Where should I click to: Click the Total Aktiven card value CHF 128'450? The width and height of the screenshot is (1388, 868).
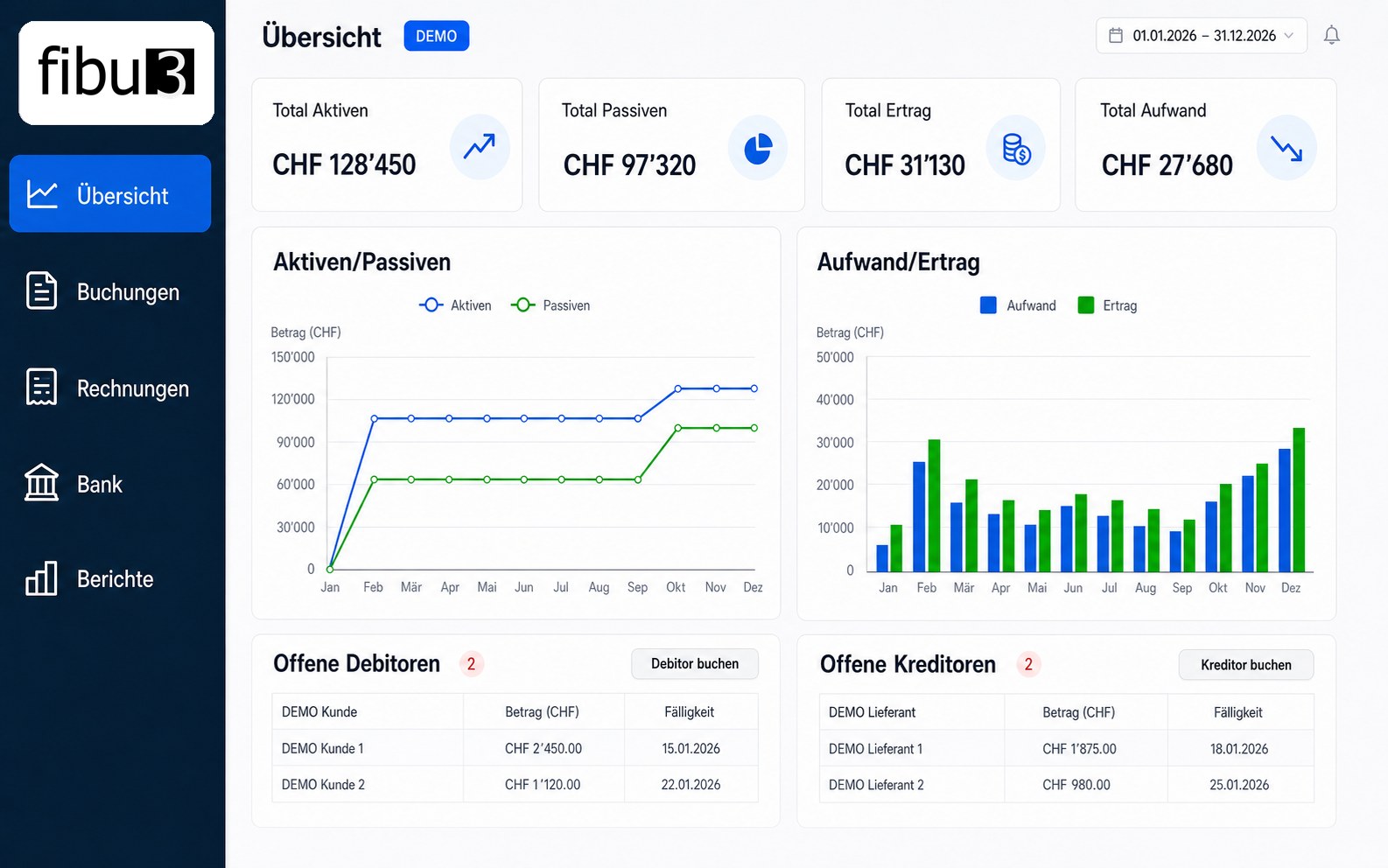tap(344, 164)
